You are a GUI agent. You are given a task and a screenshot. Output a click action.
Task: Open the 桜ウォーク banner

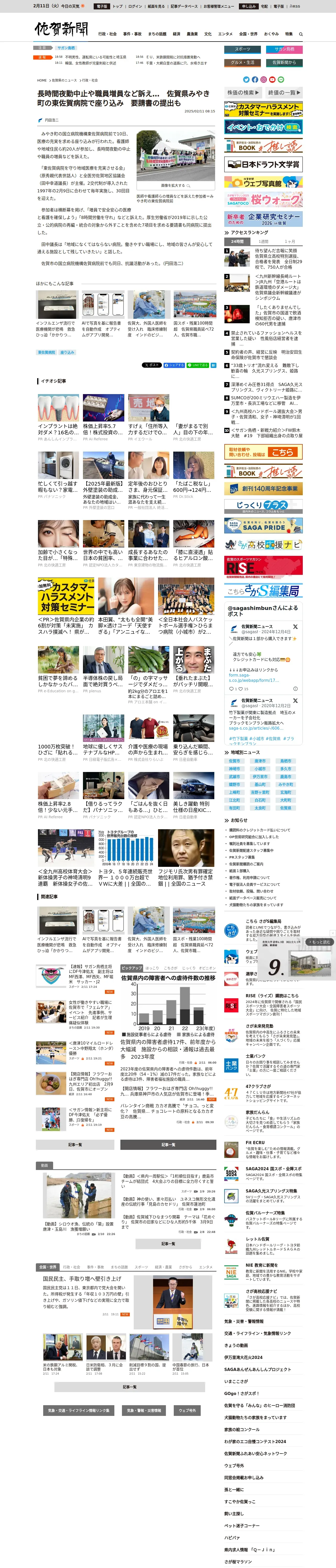point(264,200)
